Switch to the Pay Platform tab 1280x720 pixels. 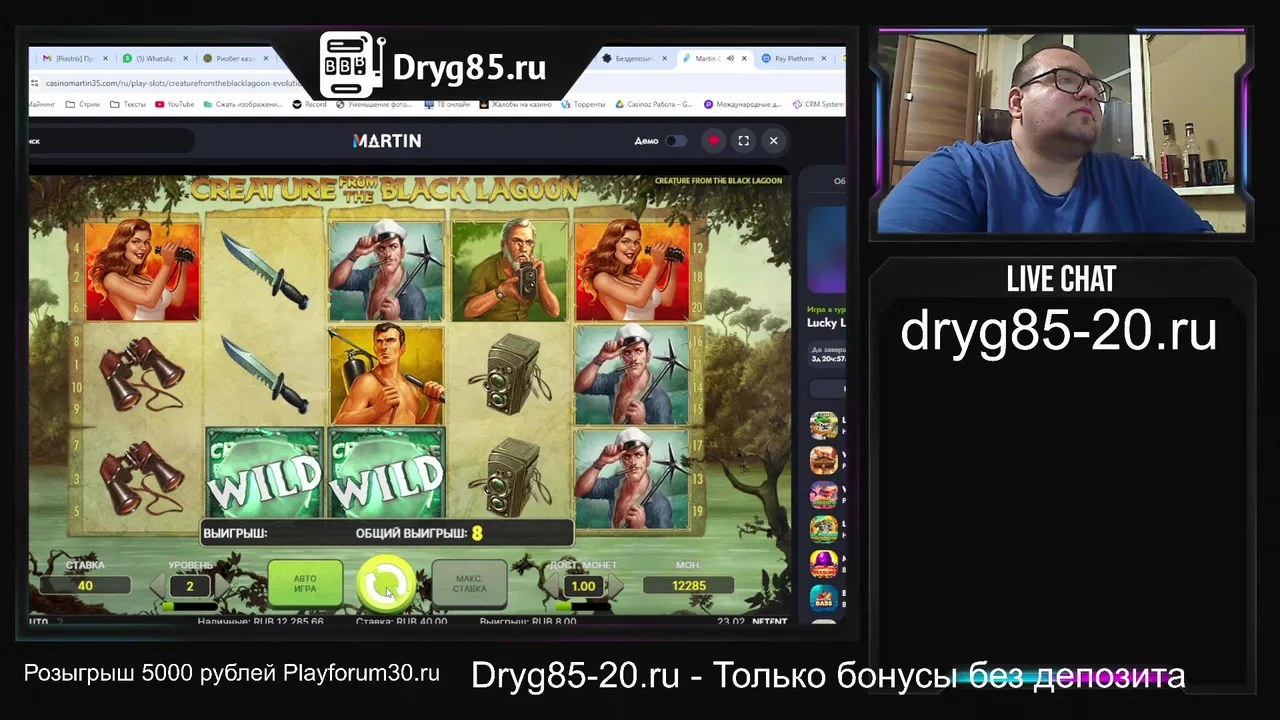tap(795, 59)
